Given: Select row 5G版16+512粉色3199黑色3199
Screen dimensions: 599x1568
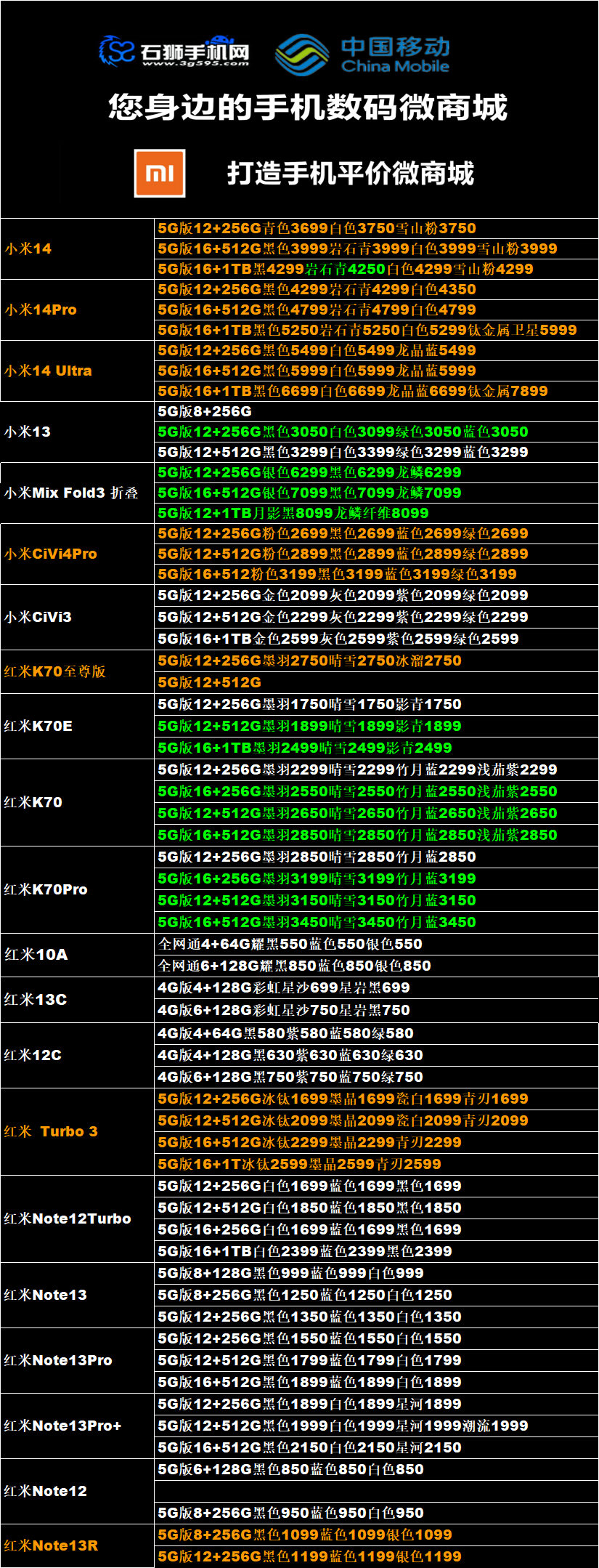Looking at the screenshot, I should pyautogui.click(x=377, y=574).
